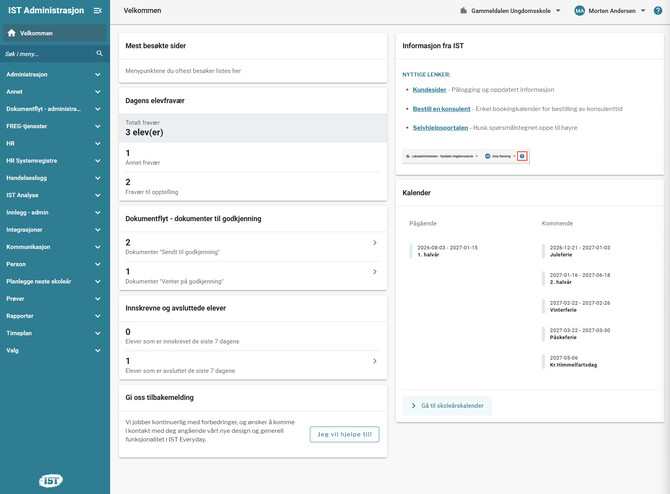This screenshot has height=494, width=670.
Task: Collapse the sidebar with the menu toggle icon
Action: [97, 11]
